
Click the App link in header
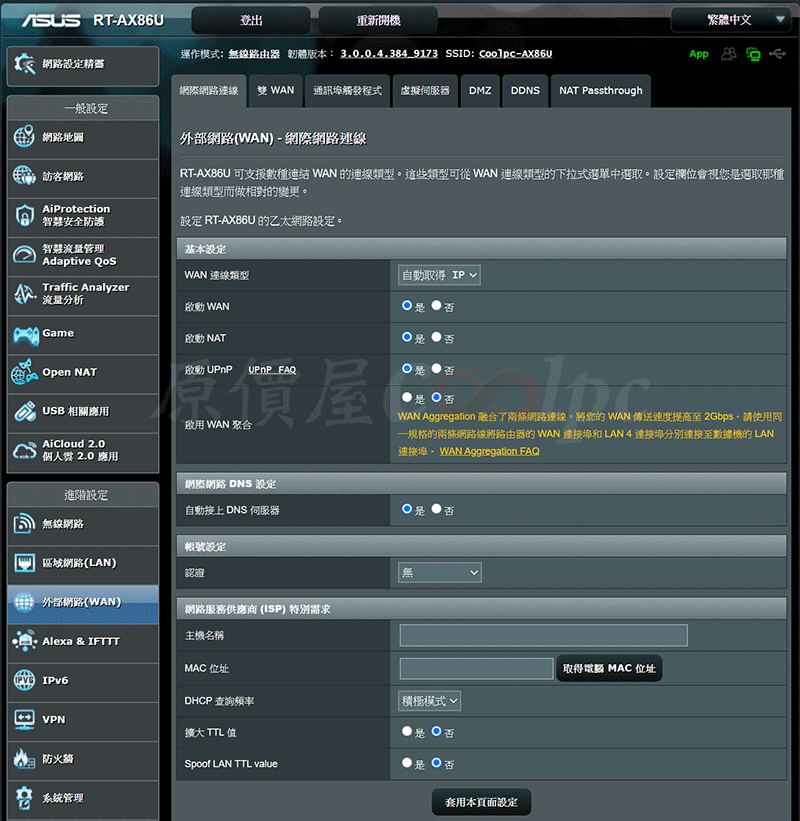coord(698,54)
